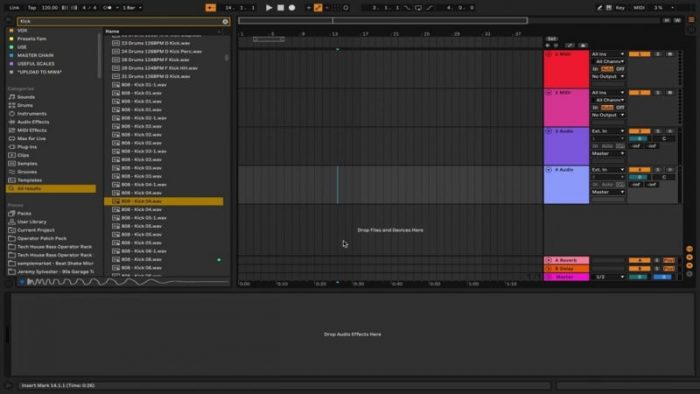Open the Grooves category

pos(27,172)
